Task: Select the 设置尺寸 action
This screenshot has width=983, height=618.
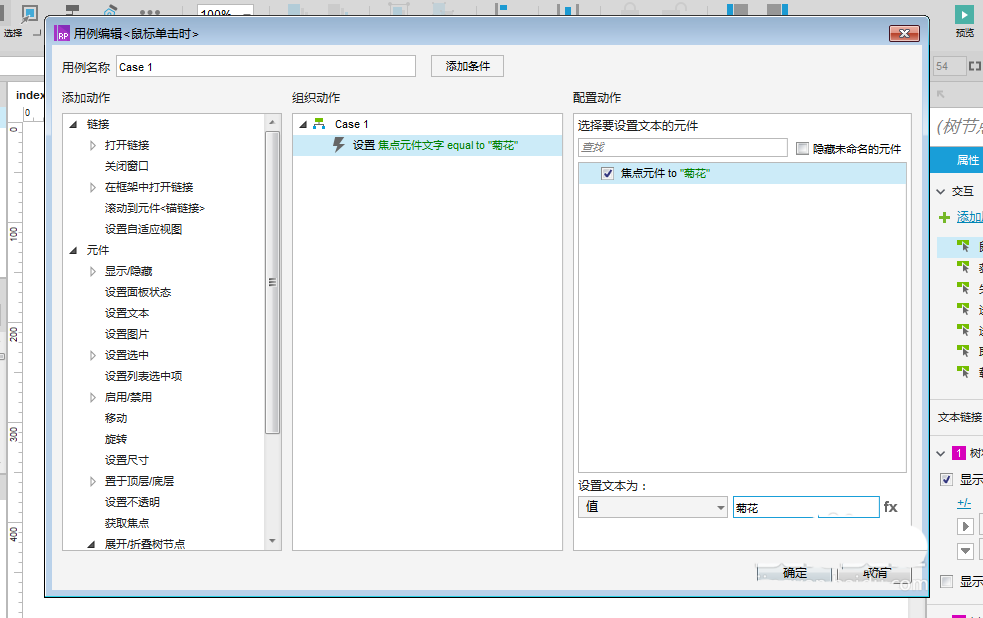Action: tap(127, 460)
